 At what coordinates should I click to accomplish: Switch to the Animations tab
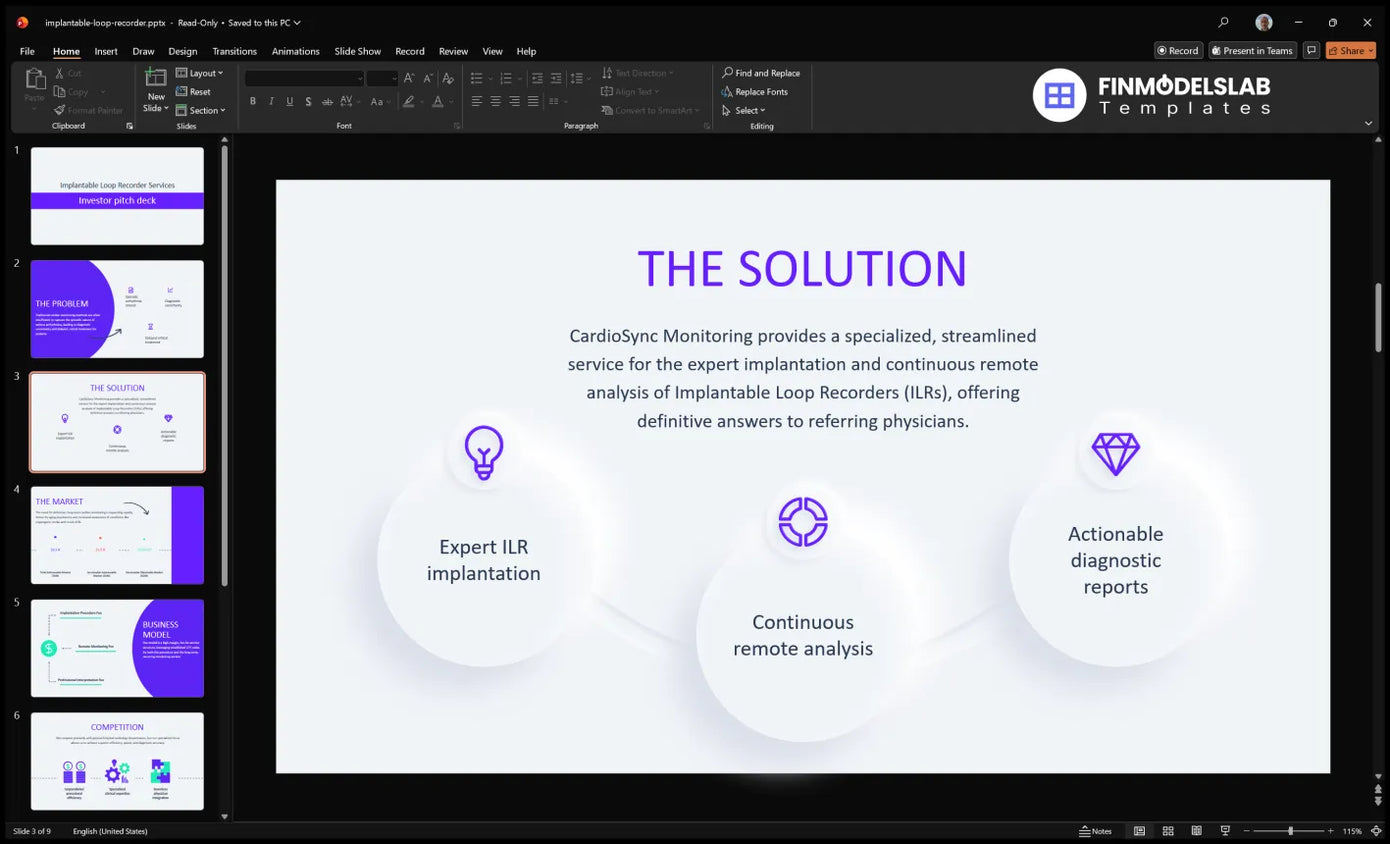tap(296, 51)
